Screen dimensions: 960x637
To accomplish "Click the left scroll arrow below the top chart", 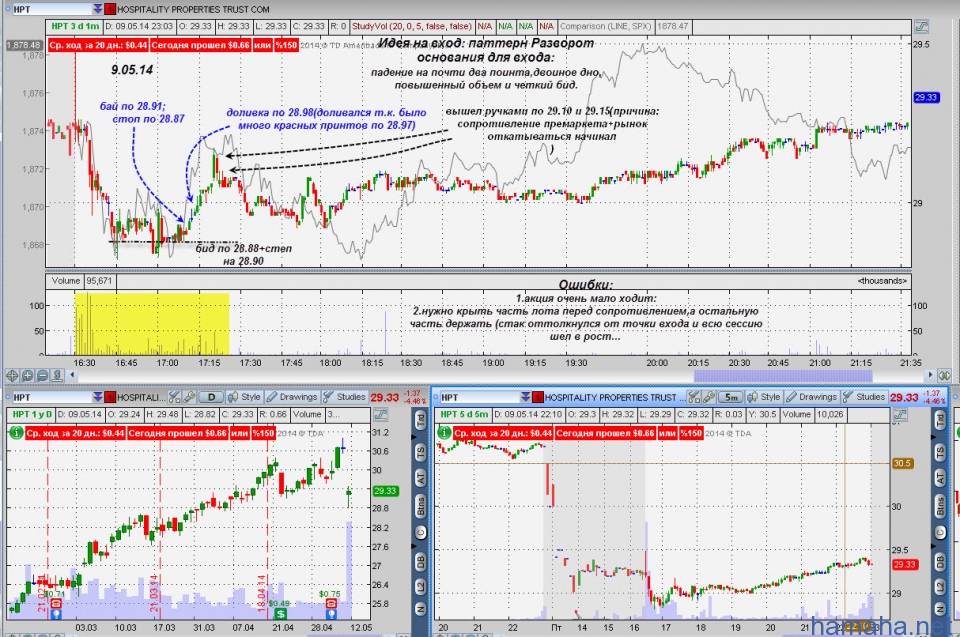I will click(x=73, y=375).
